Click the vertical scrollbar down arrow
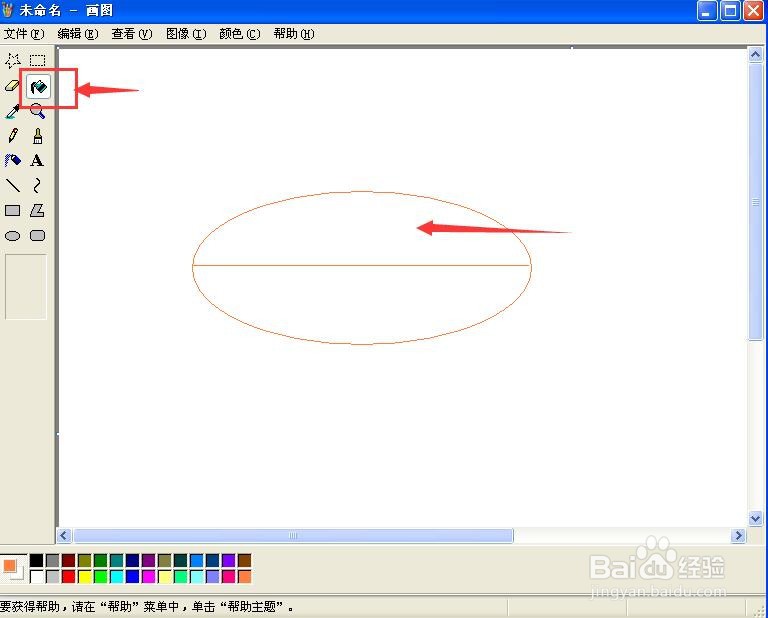The height and width of the screenshot is (618, 768). pyautogui.click(x=755, y=518)
